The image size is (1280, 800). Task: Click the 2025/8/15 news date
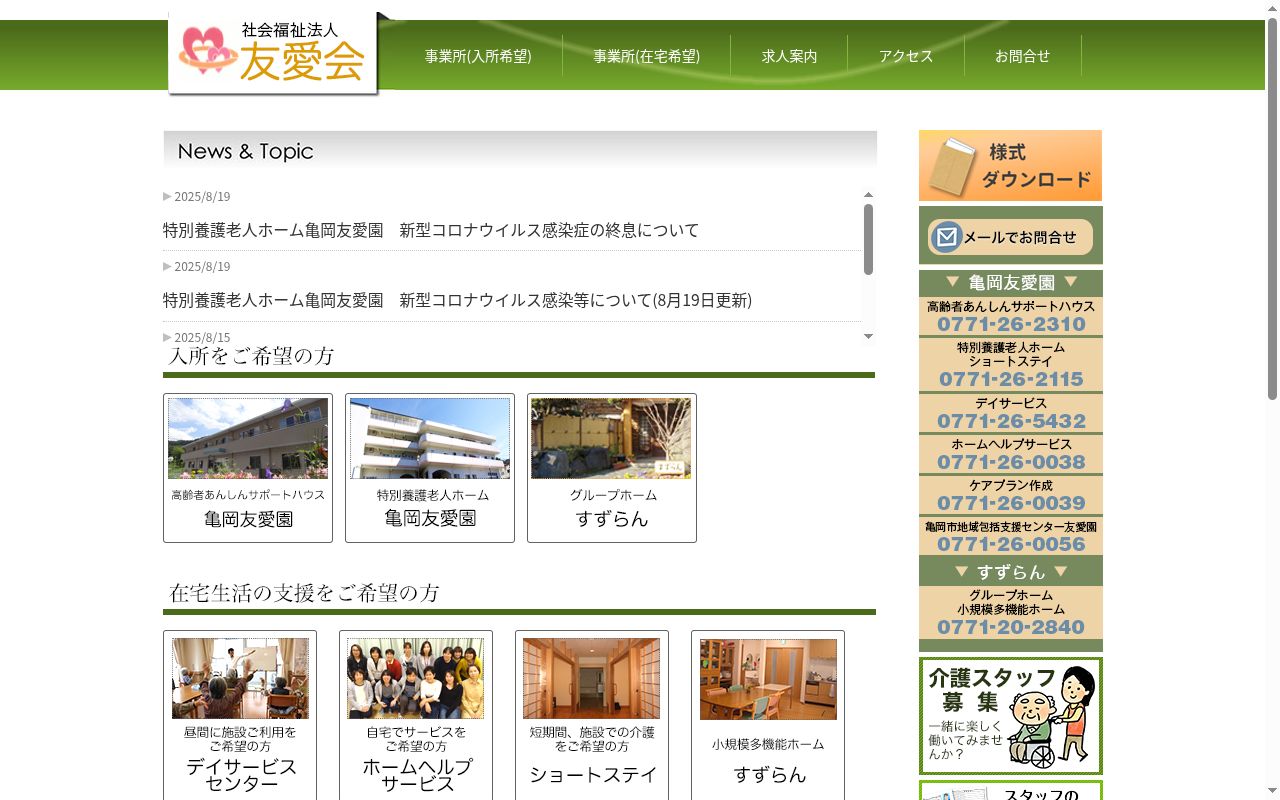tap(202, 337)
